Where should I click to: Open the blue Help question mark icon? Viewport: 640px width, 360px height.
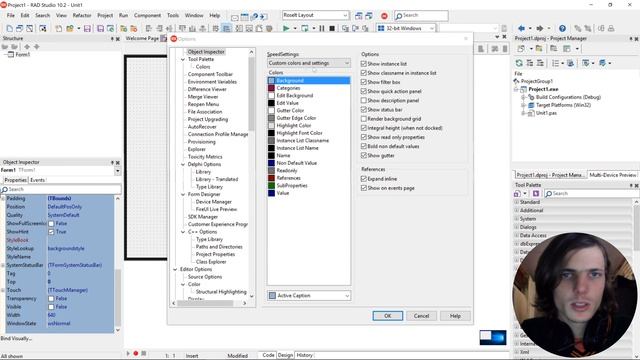pos(562,28)
